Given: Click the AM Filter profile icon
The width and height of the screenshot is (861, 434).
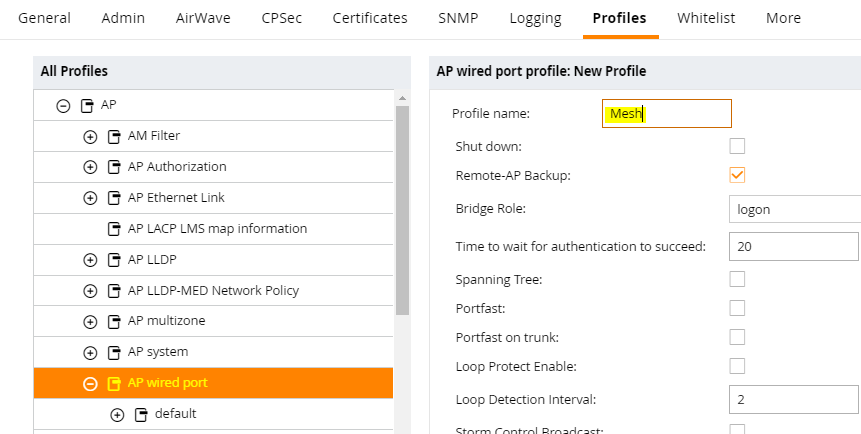Looking at the screenshot, I should point(114,136).
